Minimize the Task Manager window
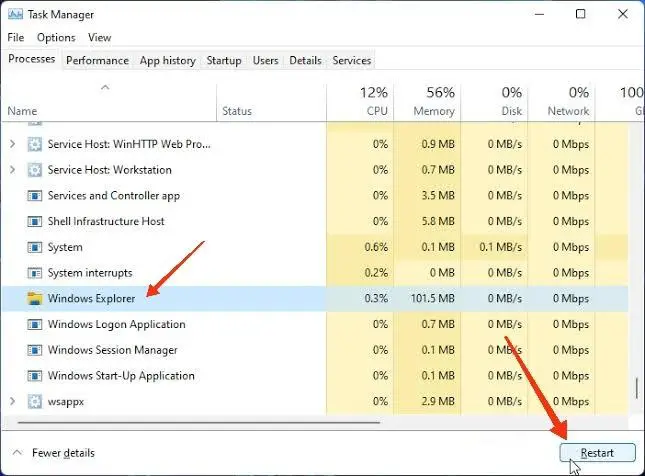The image size is (645, 476). 539,14
